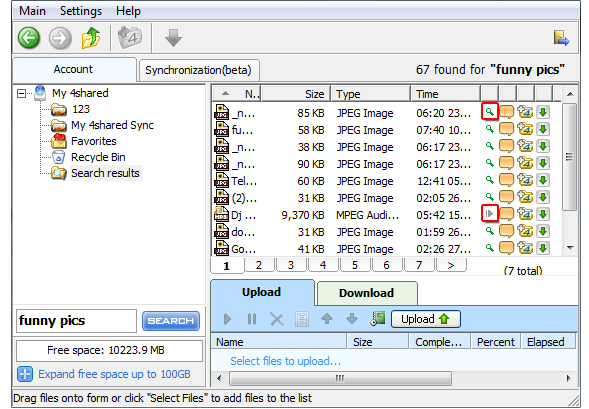Click the preview magnifier for first JPEG
Screen dimensions: 589x409
[x=489, y=112]
